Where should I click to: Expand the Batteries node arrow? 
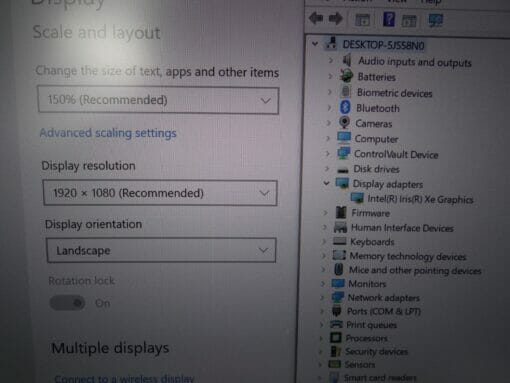(330, 76)
